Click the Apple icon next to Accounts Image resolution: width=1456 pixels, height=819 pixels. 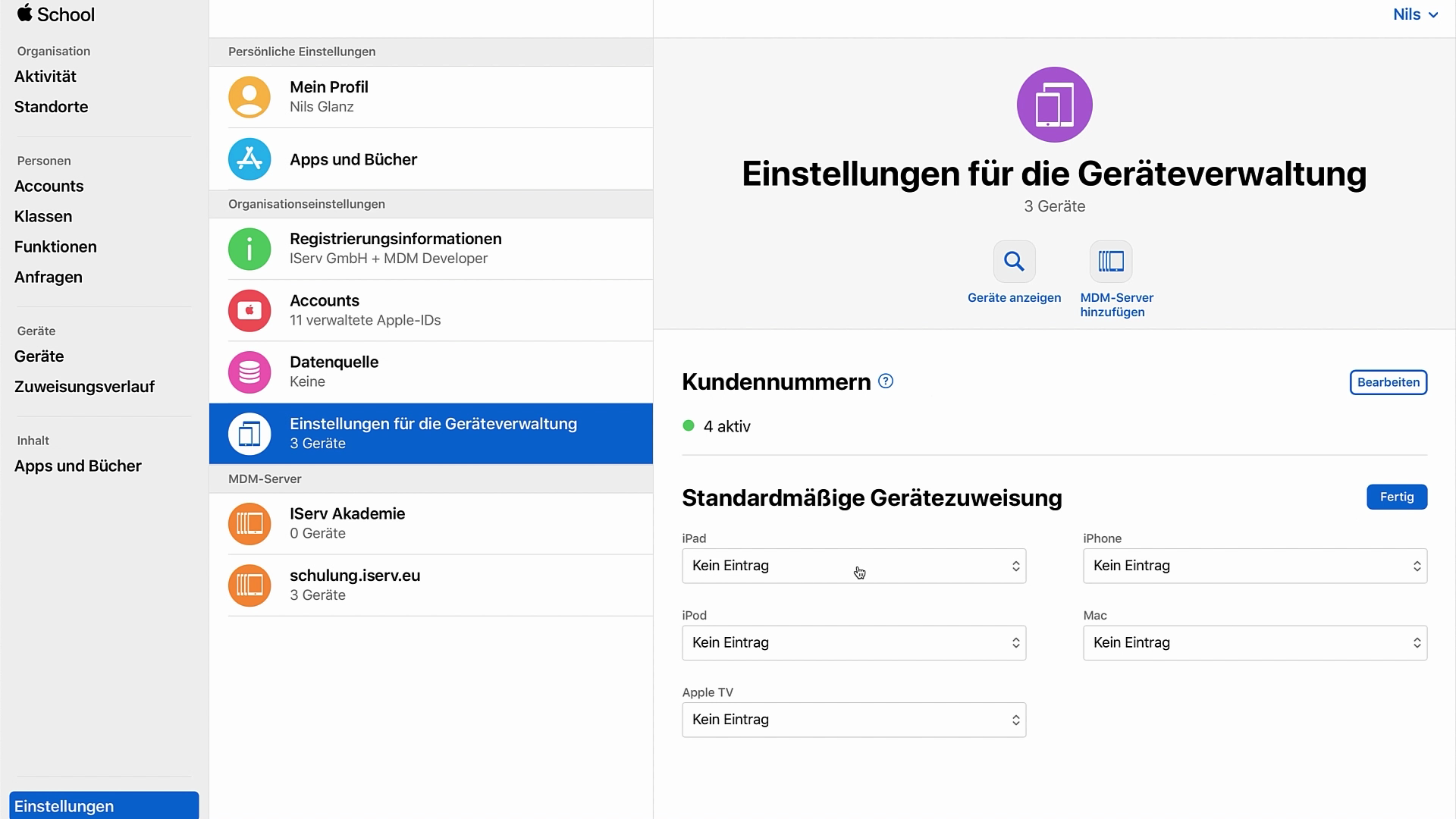coord(249,310)
